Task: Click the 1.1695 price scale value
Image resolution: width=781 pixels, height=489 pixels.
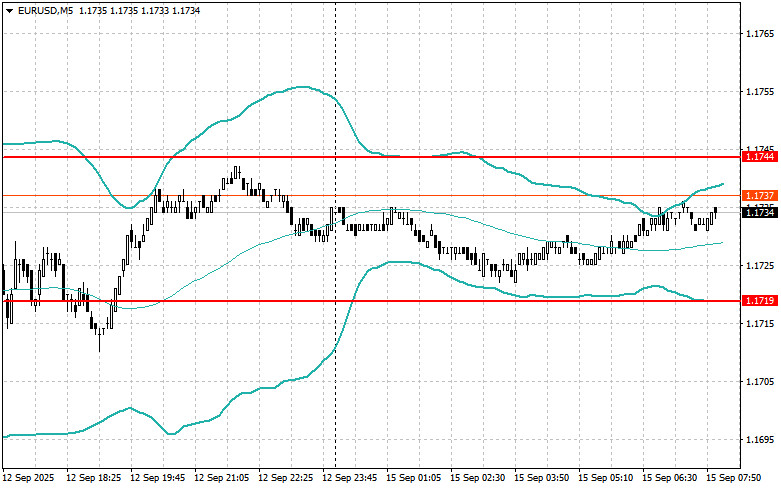Action: point(760,440)
